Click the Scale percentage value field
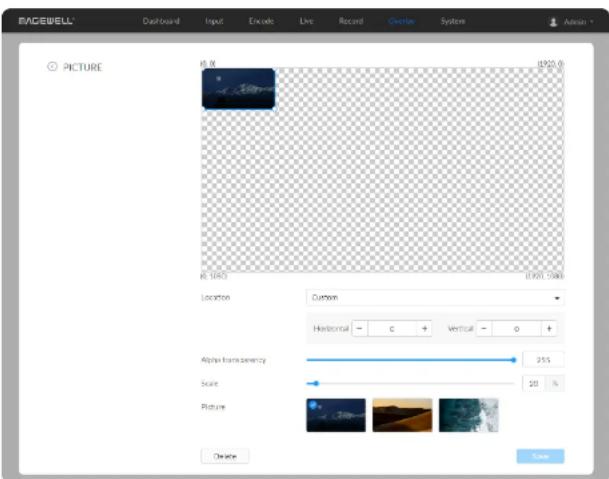The image size is (609, 479). pos(534,383)
